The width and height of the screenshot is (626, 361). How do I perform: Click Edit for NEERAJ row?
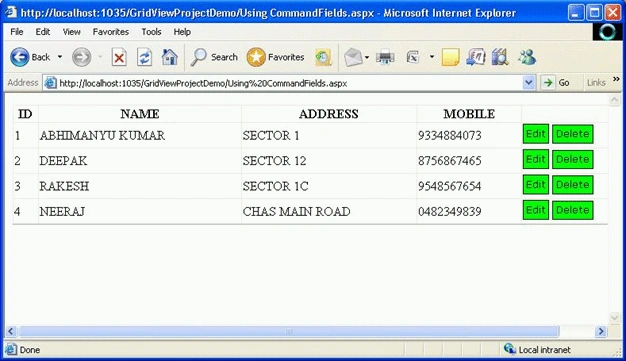[x=535, y=210]
